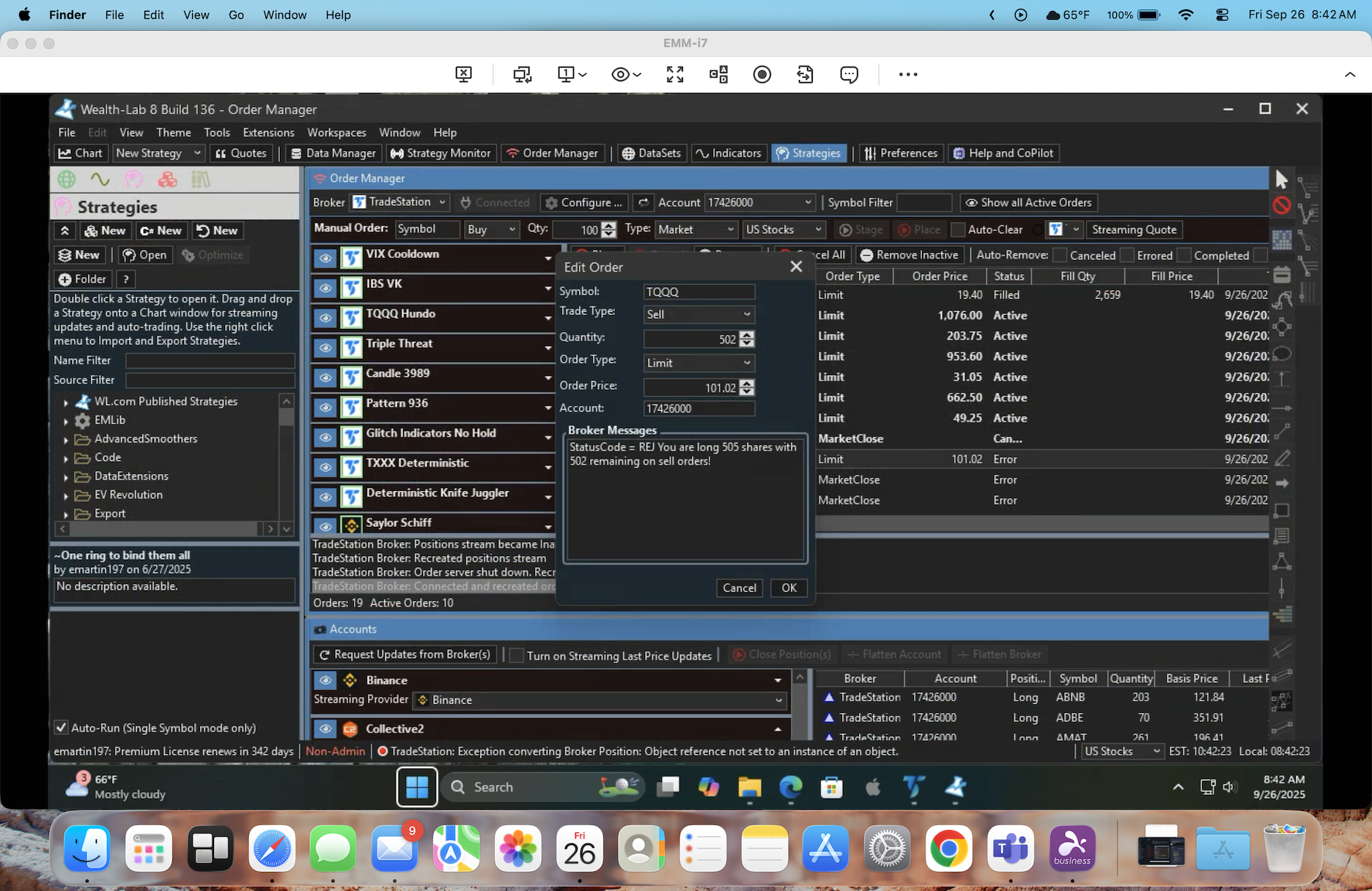Open the Broker TradeStation dropdown
1372x891 pixels.
tap(400, 202)
